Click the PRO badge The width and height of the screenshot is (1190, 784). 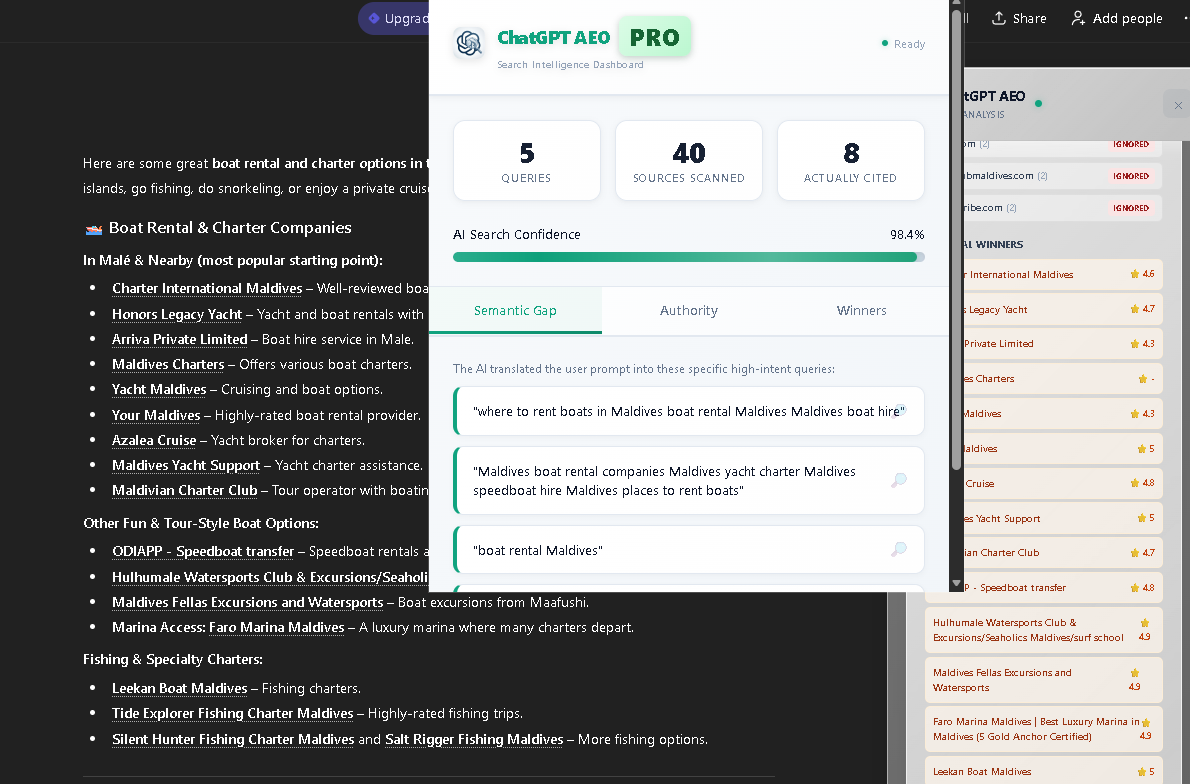[x=655, y=38]
